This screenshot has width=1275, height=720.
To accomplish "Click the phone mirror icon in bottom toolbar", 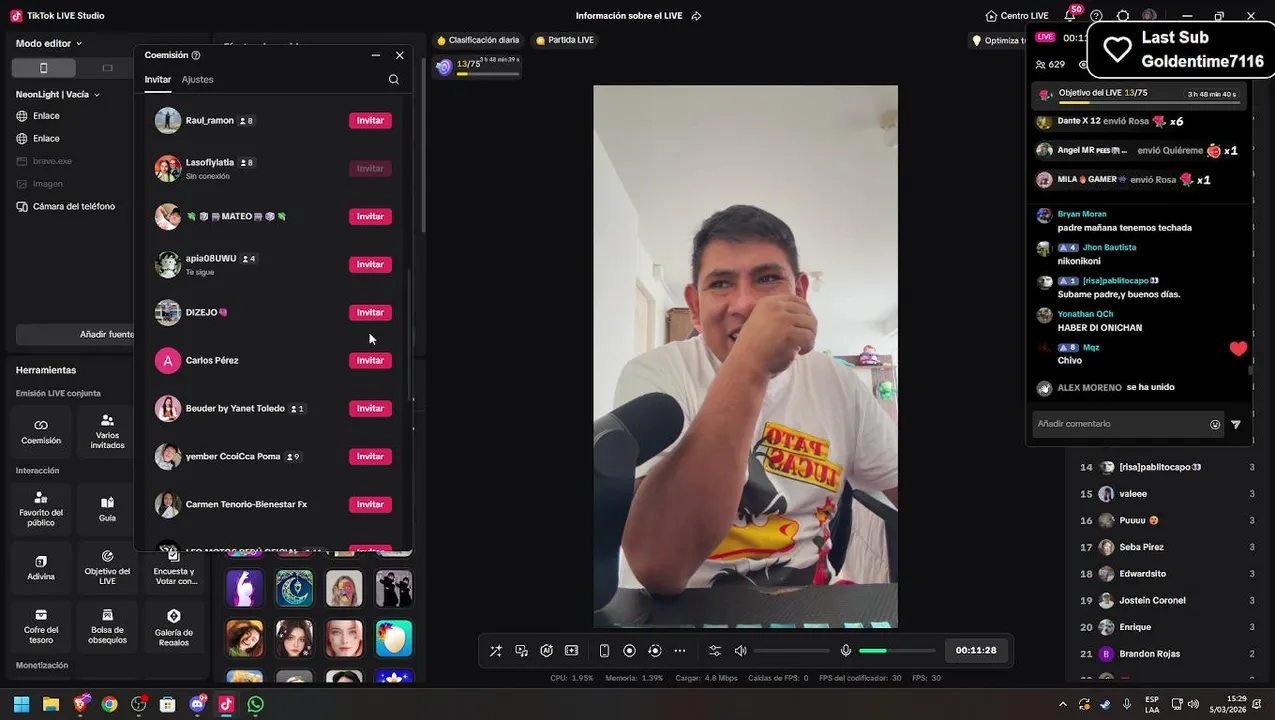I will (604, 651).
